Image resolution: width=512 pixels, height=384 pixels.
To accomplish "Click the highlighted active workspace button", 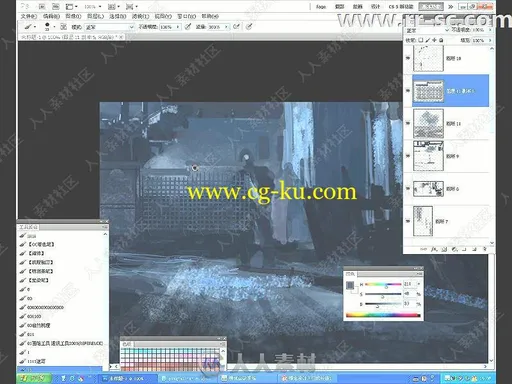I will coord(431,6).
